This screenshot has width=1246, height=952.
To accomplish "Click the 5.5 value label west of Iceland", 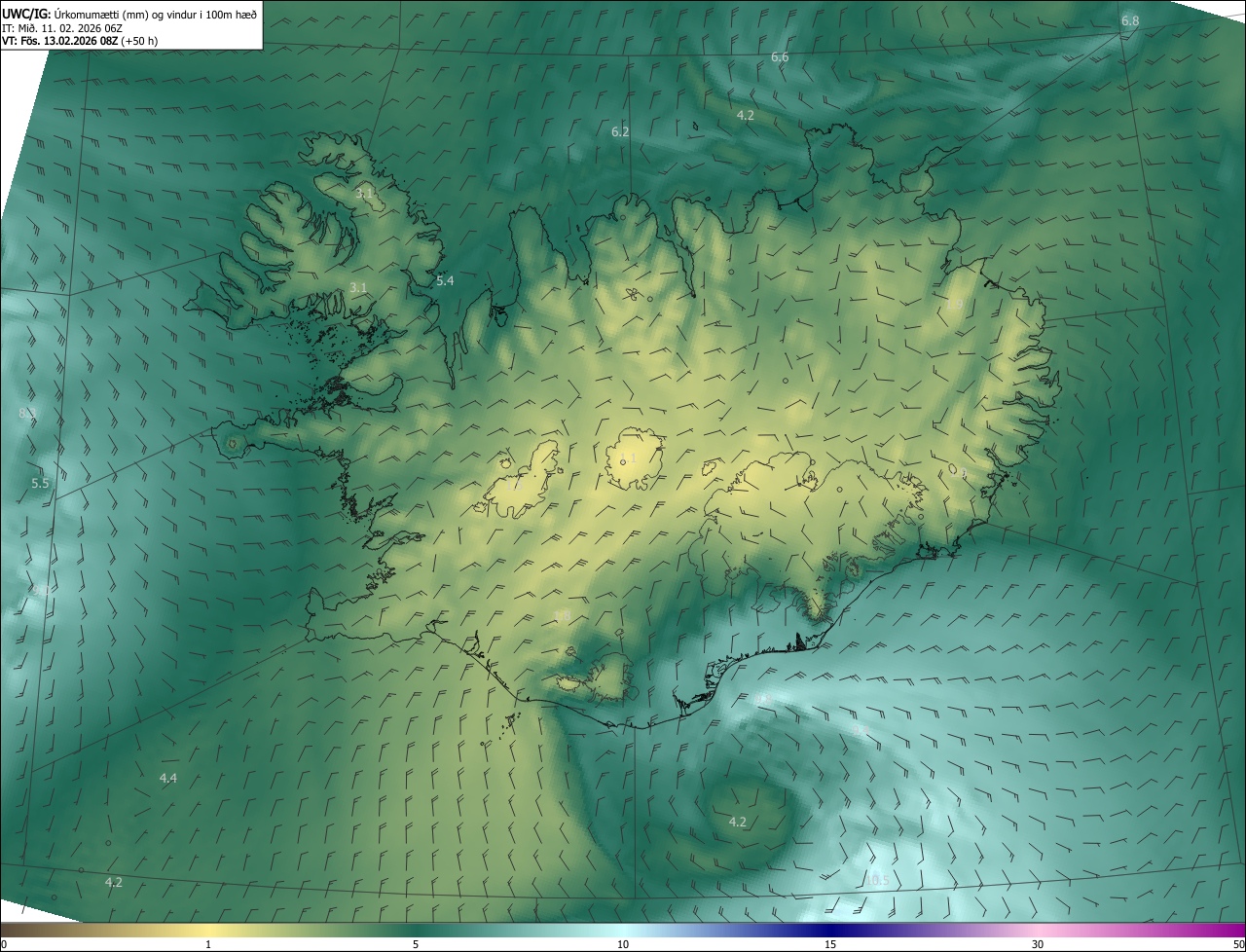I will coord(40,483).
